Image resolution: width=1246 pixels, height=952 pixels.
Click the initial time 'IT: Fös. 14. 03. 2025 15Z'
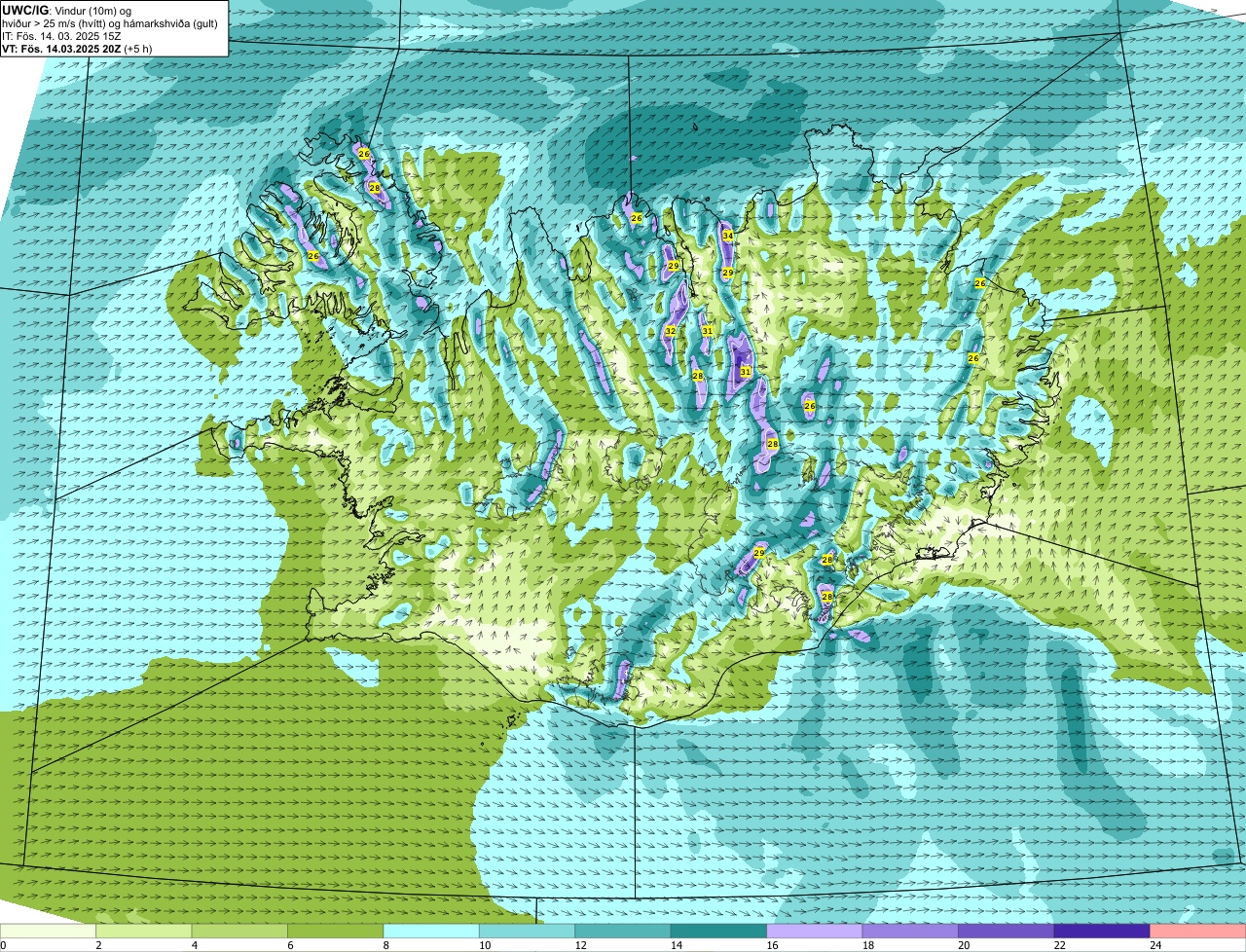[x=62, y=36]
